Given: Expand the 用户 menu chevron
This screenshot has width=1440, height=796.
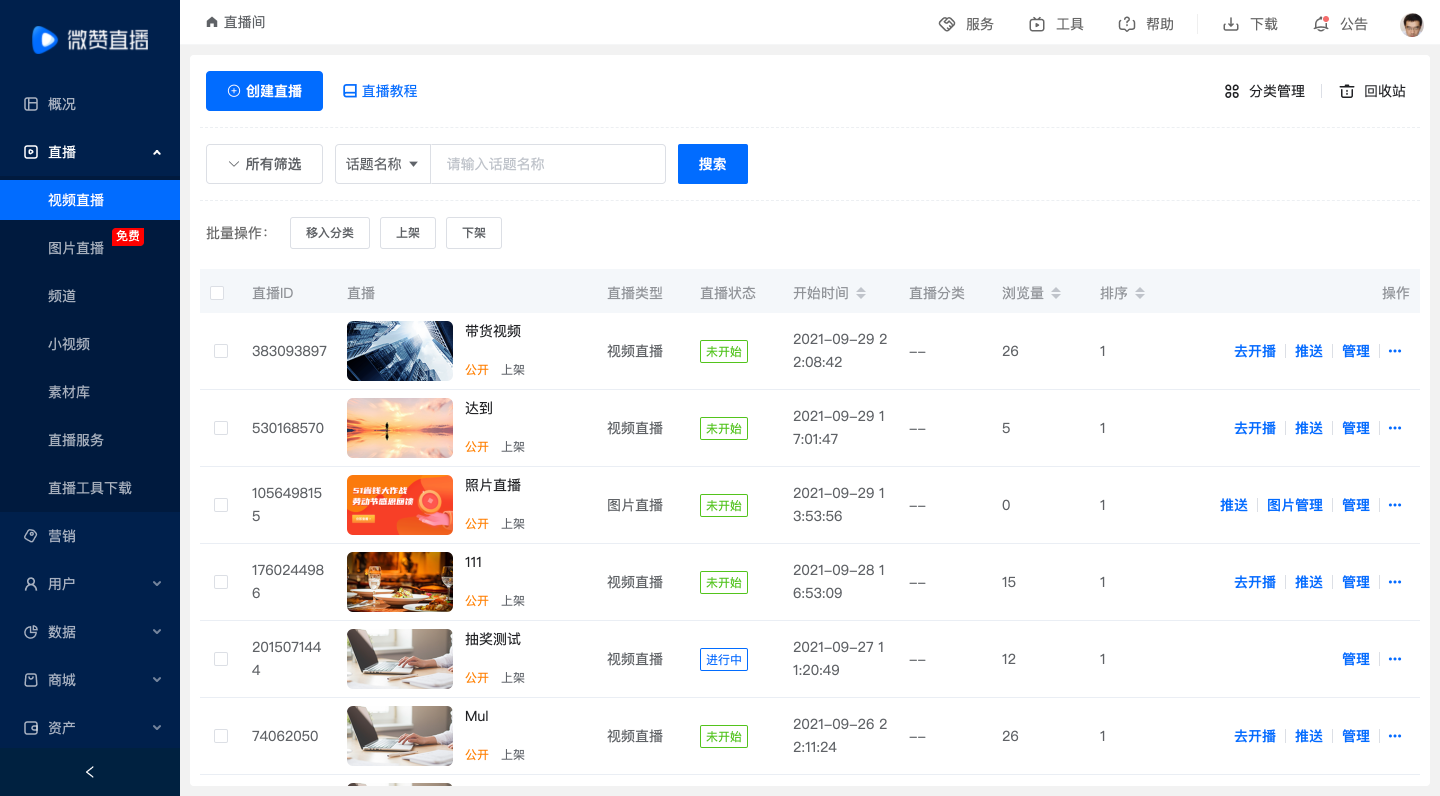Looking at the screenshot, I should coord(157,584).
